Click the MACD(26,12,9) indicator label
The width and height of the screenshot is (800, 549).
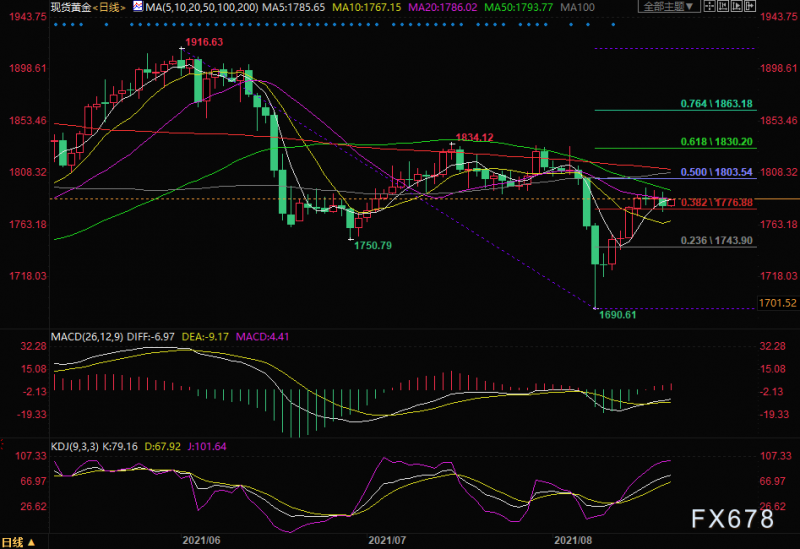[87, 337]
